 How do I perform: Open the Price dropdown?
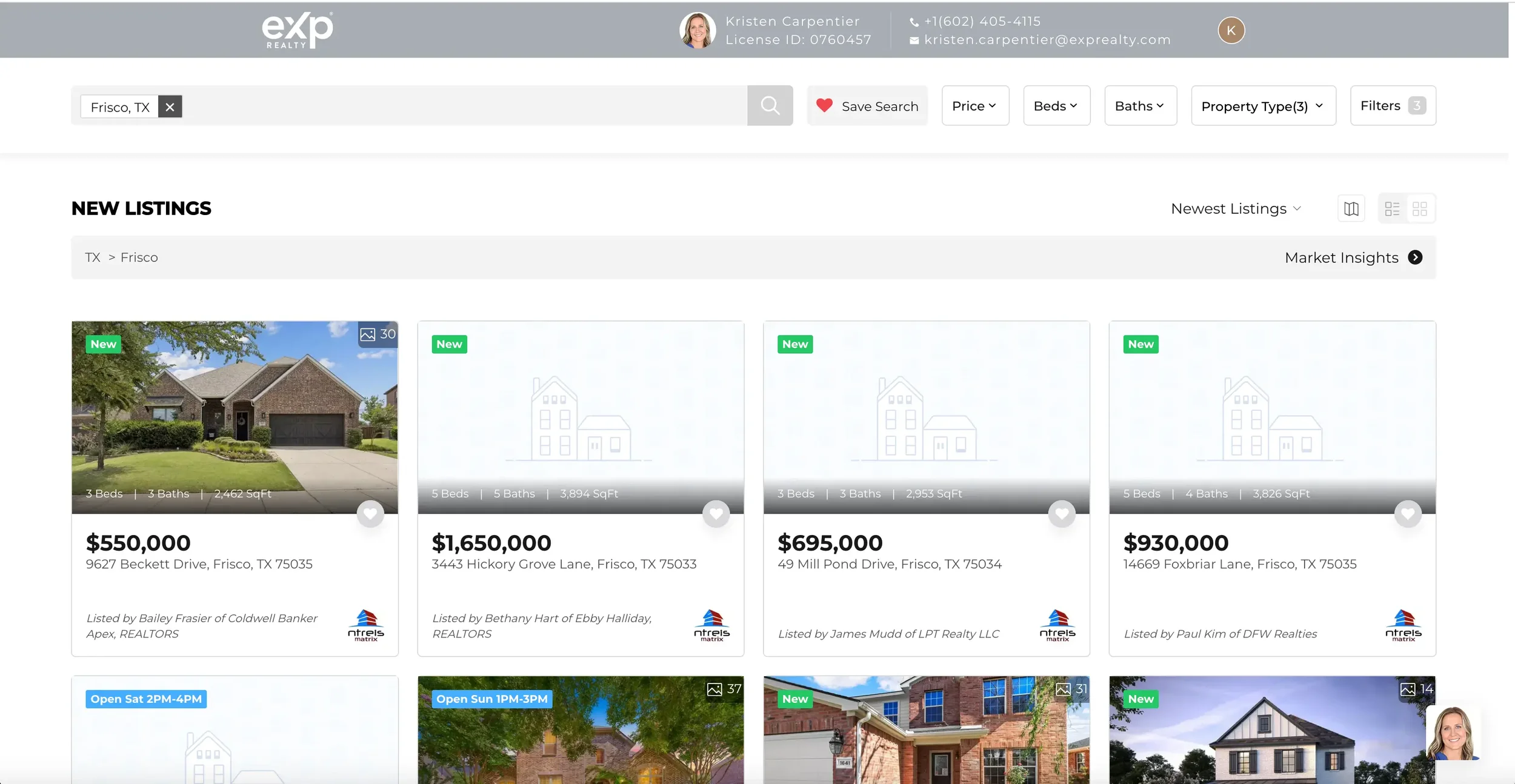point(975,106)
